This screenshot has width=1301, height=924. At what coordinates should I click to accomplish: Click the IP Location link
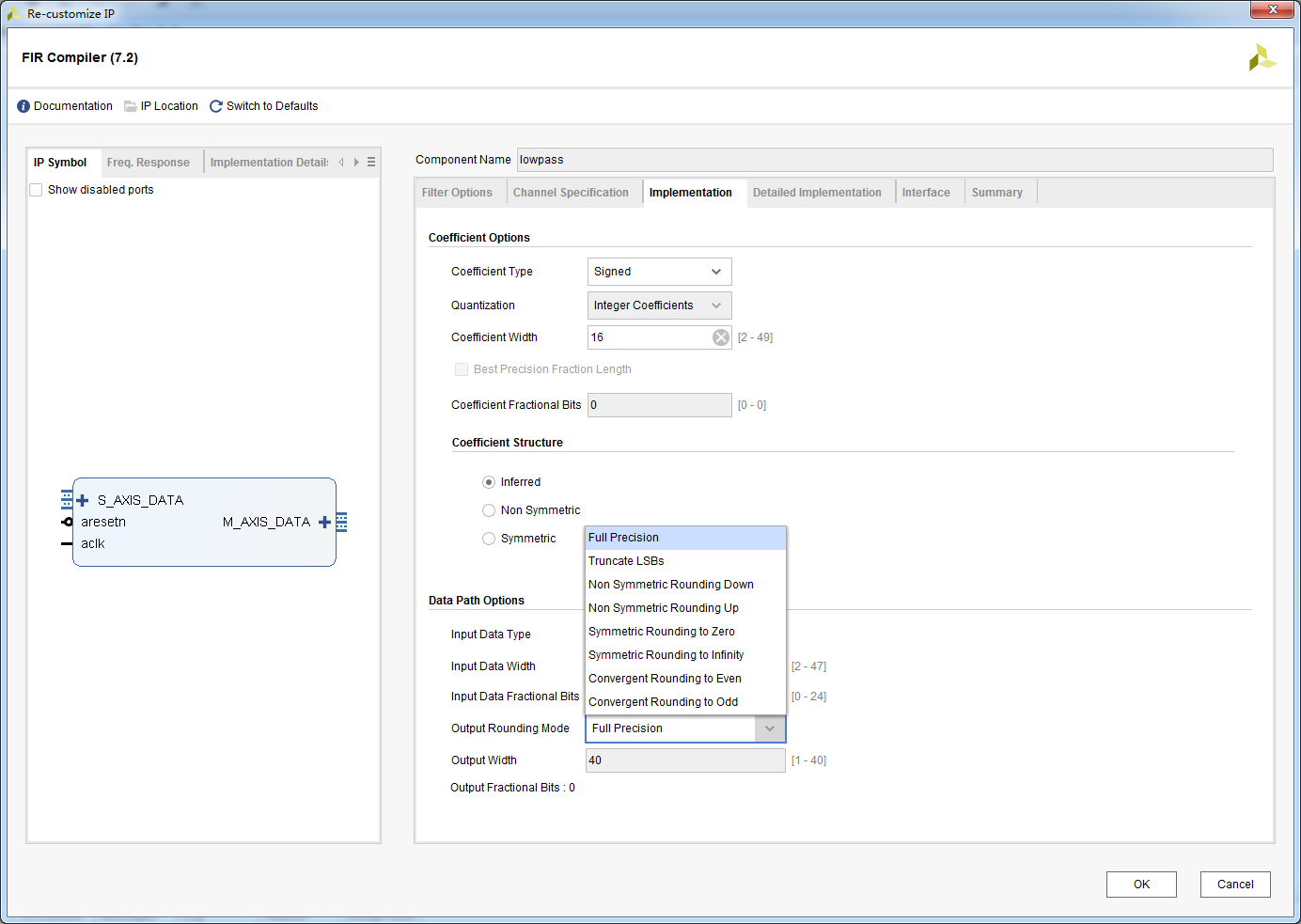(169, 106)
